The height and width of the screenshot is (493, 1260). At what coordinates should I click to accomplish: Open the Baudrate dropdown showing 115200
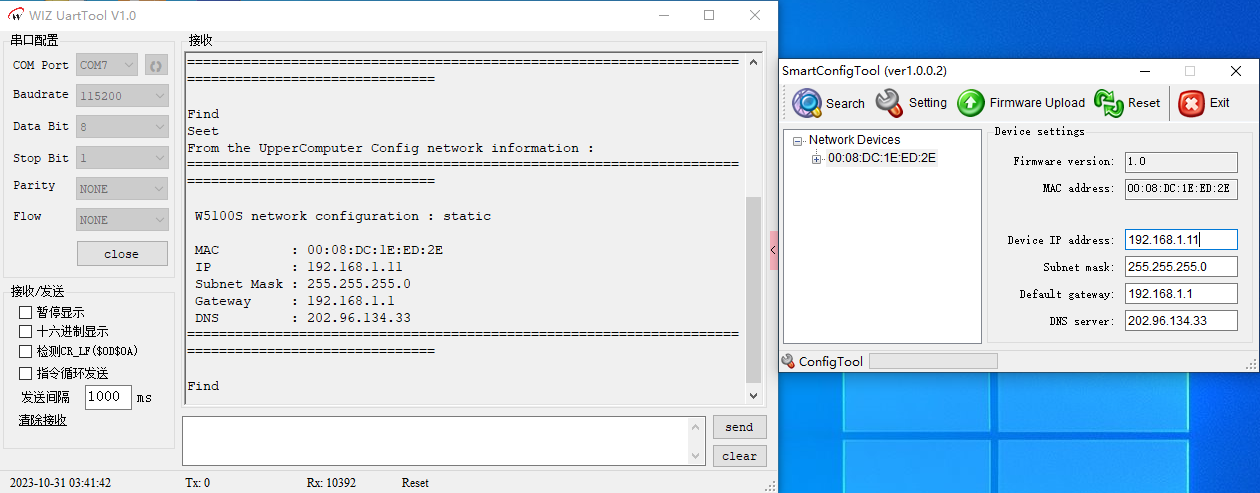(x=123, y=96)
